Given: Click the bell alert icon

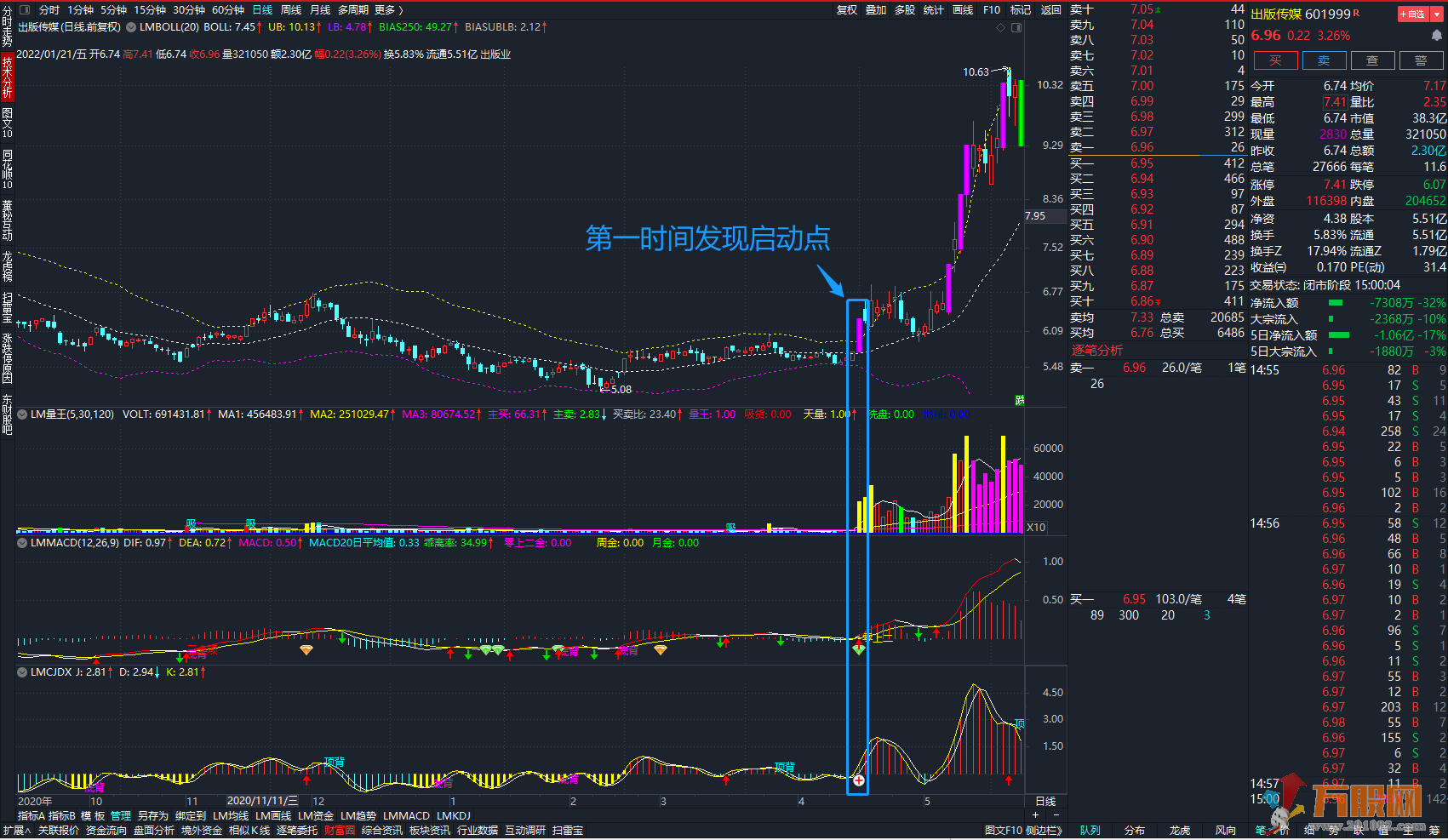Looking at the screenshot, I should click(x=1436, y=35).
